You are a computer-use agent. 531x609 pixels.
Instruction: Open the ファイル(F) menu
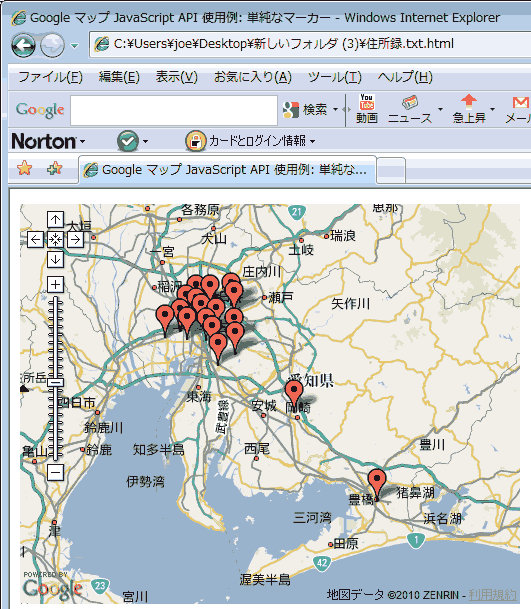(x=50, y=77)
